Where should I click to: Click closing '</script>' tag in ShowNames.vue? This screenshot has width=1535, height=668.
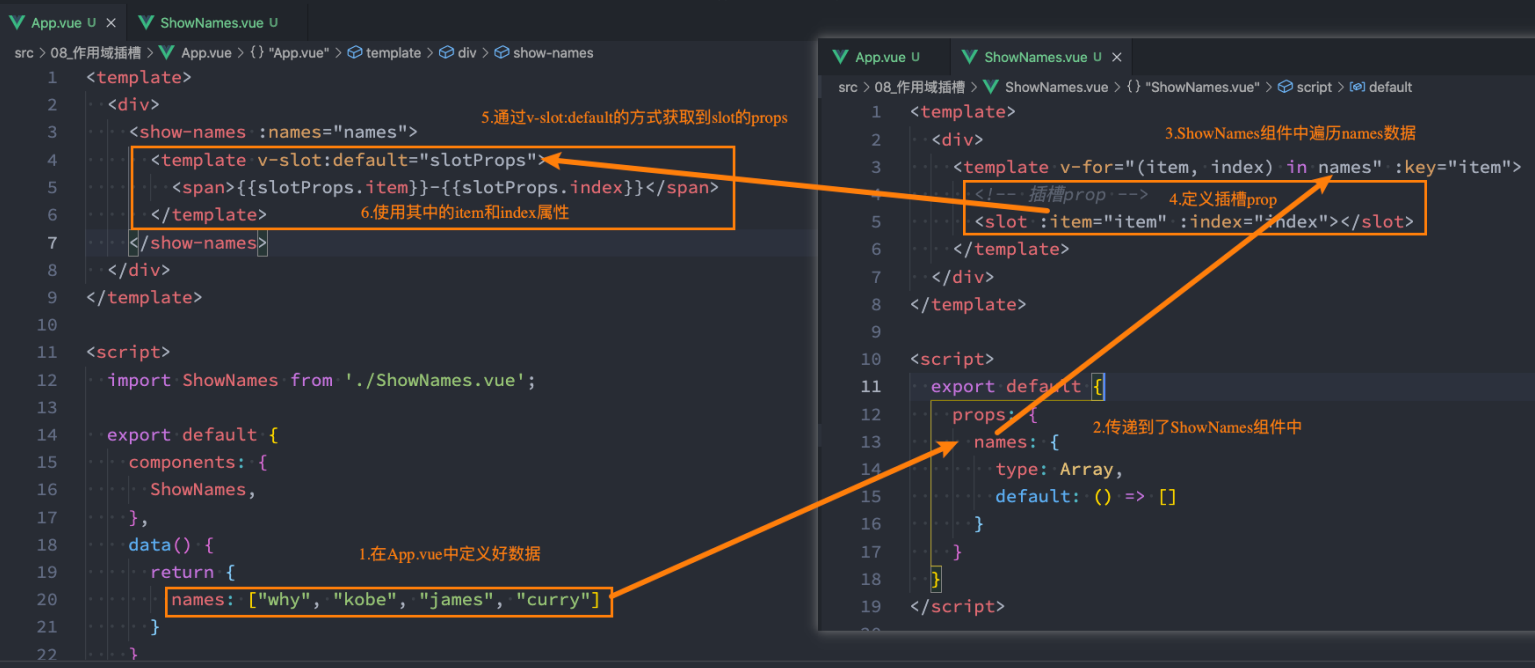(957, 606)
